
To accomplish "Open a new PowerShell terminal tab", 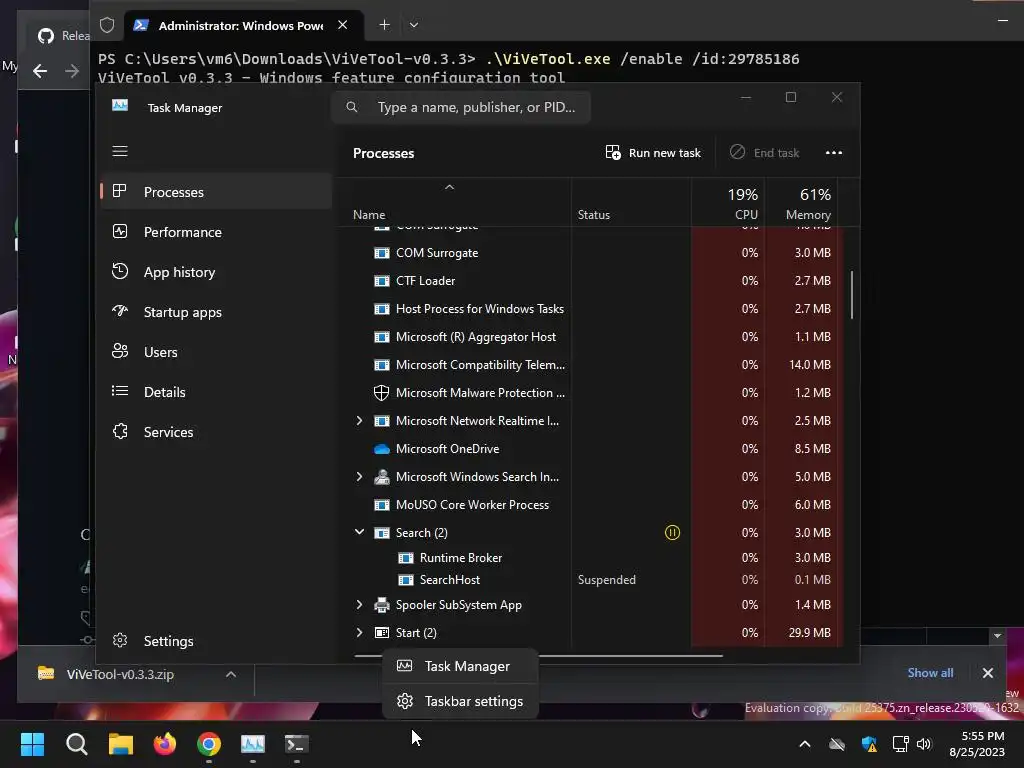I will [385, 25].
